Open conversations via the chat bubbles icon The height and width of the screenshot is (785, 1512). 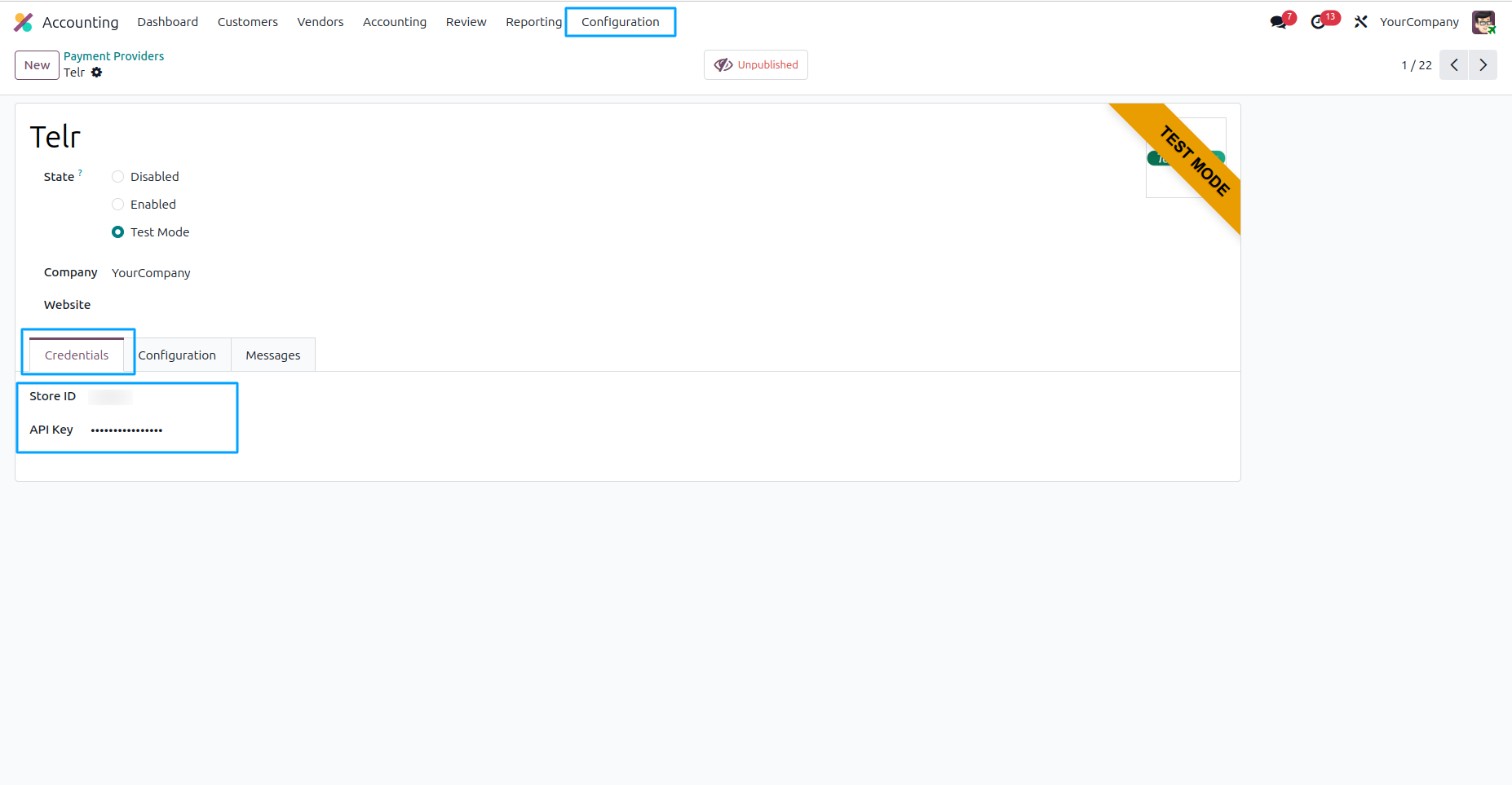pyautogui.click(x=1277, y=22)
